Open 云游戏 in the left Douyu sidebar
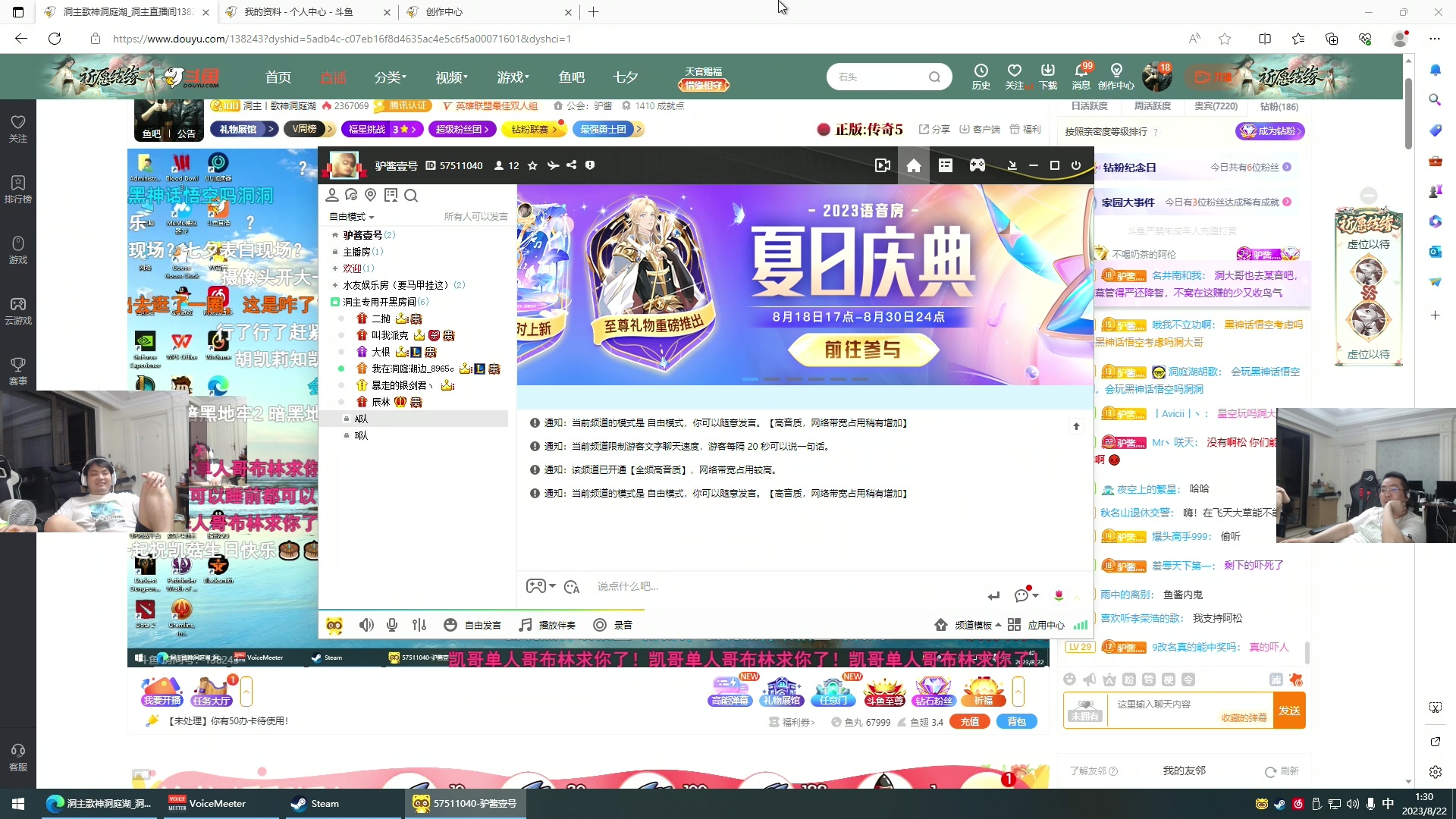 18,311
